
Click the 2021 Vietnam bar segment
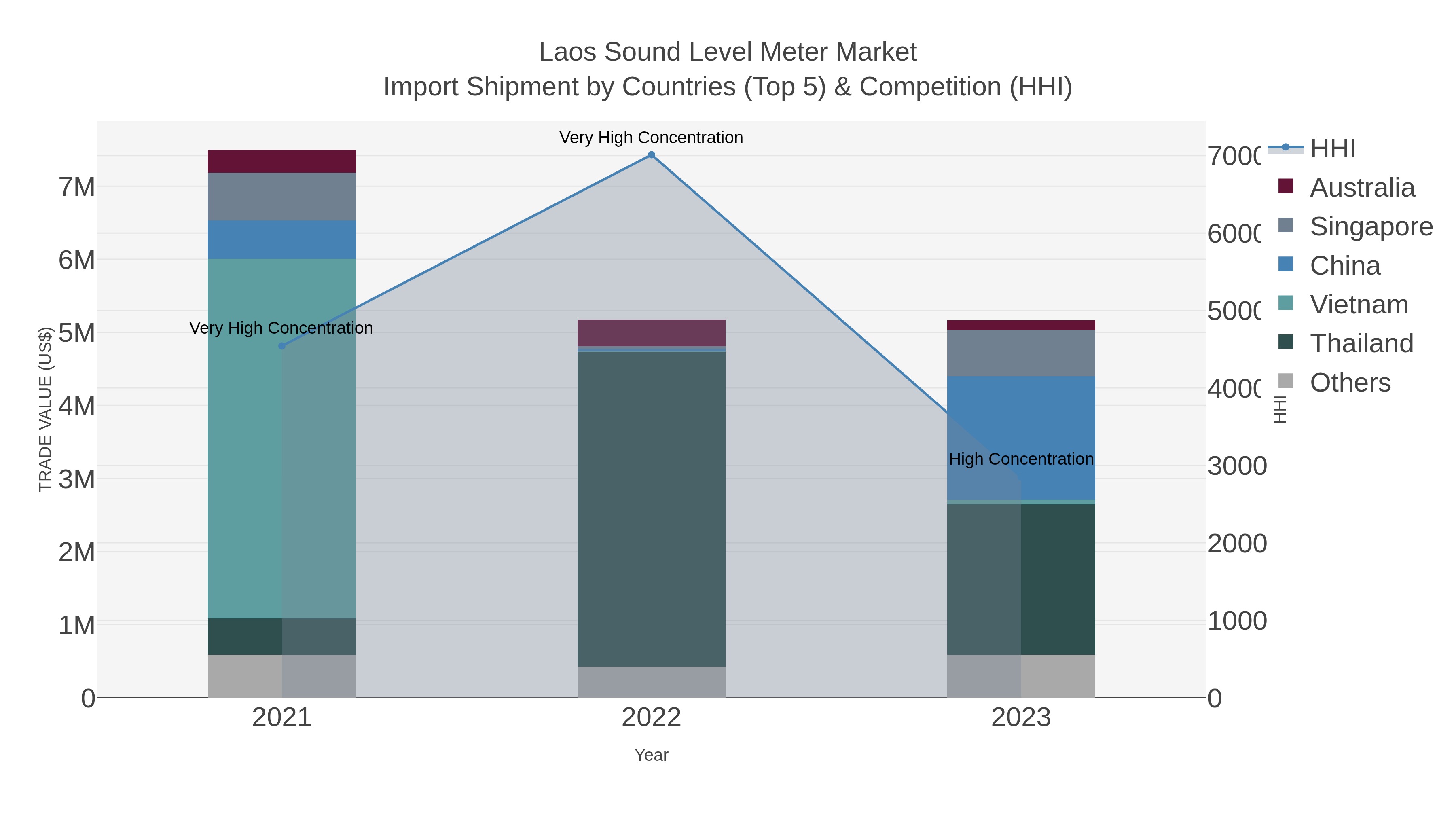click(x=282, y=438)
